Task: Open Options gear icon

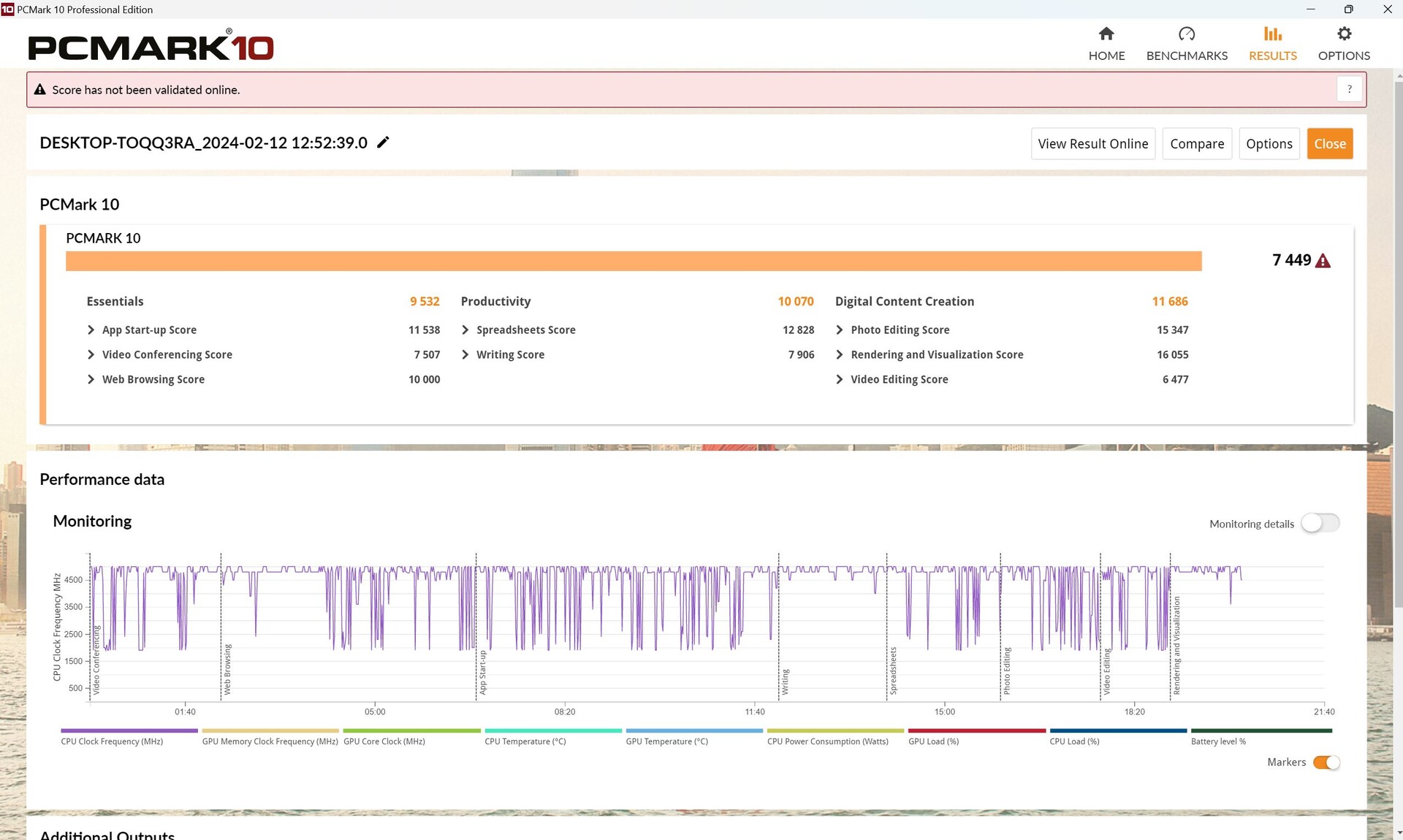Action: 1344,34
